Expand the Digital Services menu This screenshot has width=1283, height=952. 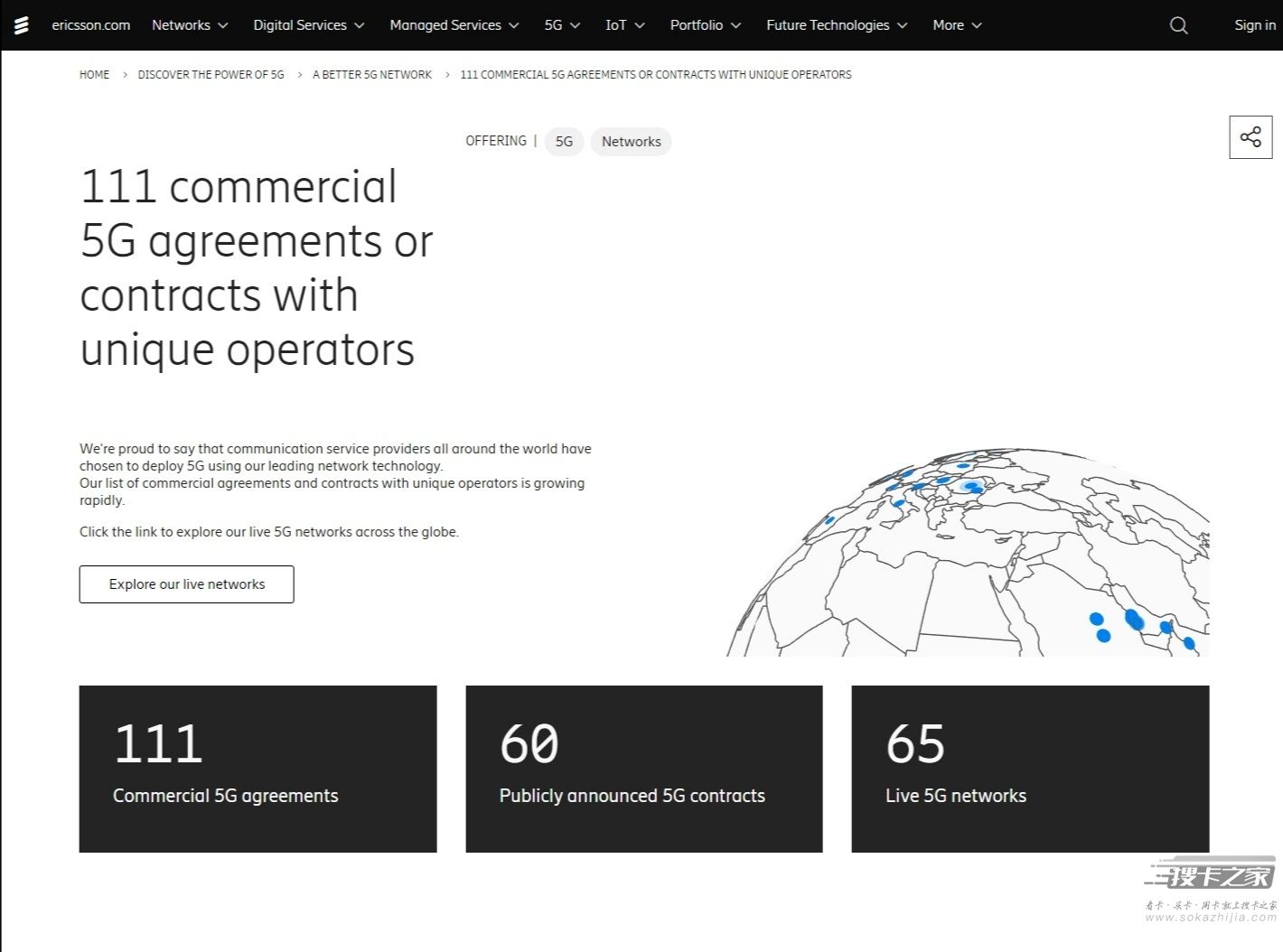309,25
